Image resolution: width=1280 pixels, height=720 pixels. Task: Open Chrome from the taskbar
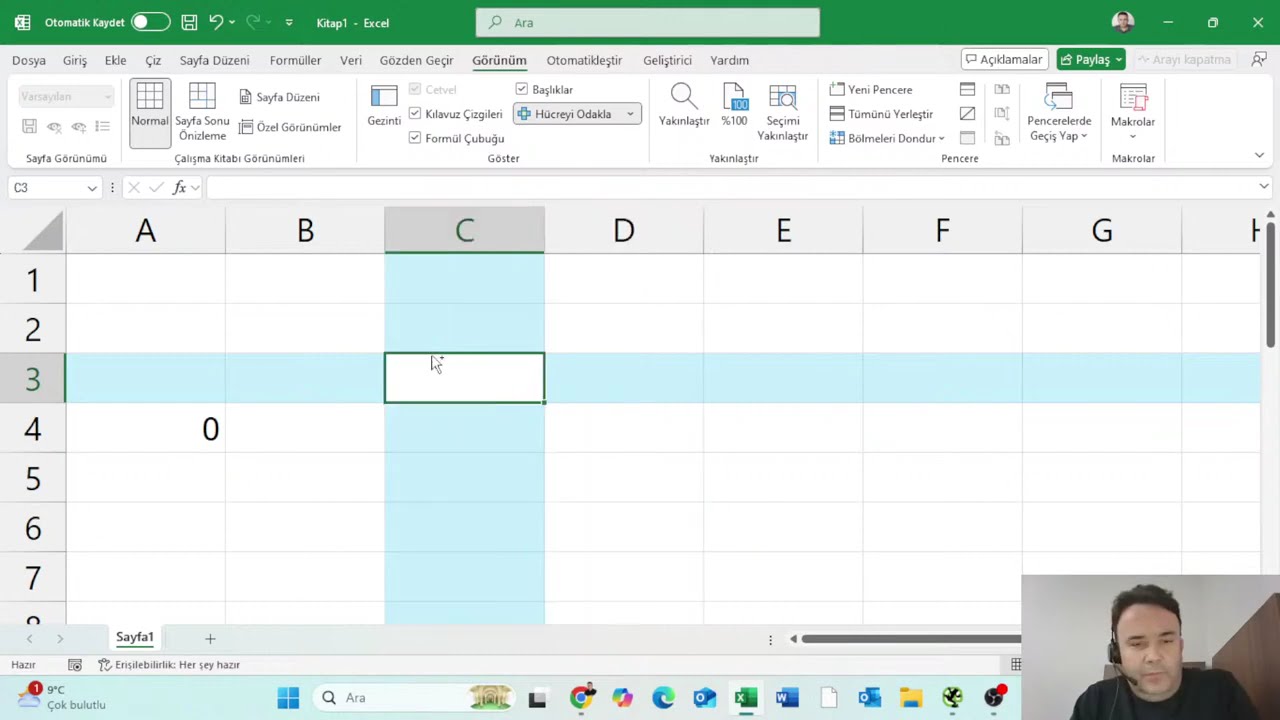(x=580, y=697)
